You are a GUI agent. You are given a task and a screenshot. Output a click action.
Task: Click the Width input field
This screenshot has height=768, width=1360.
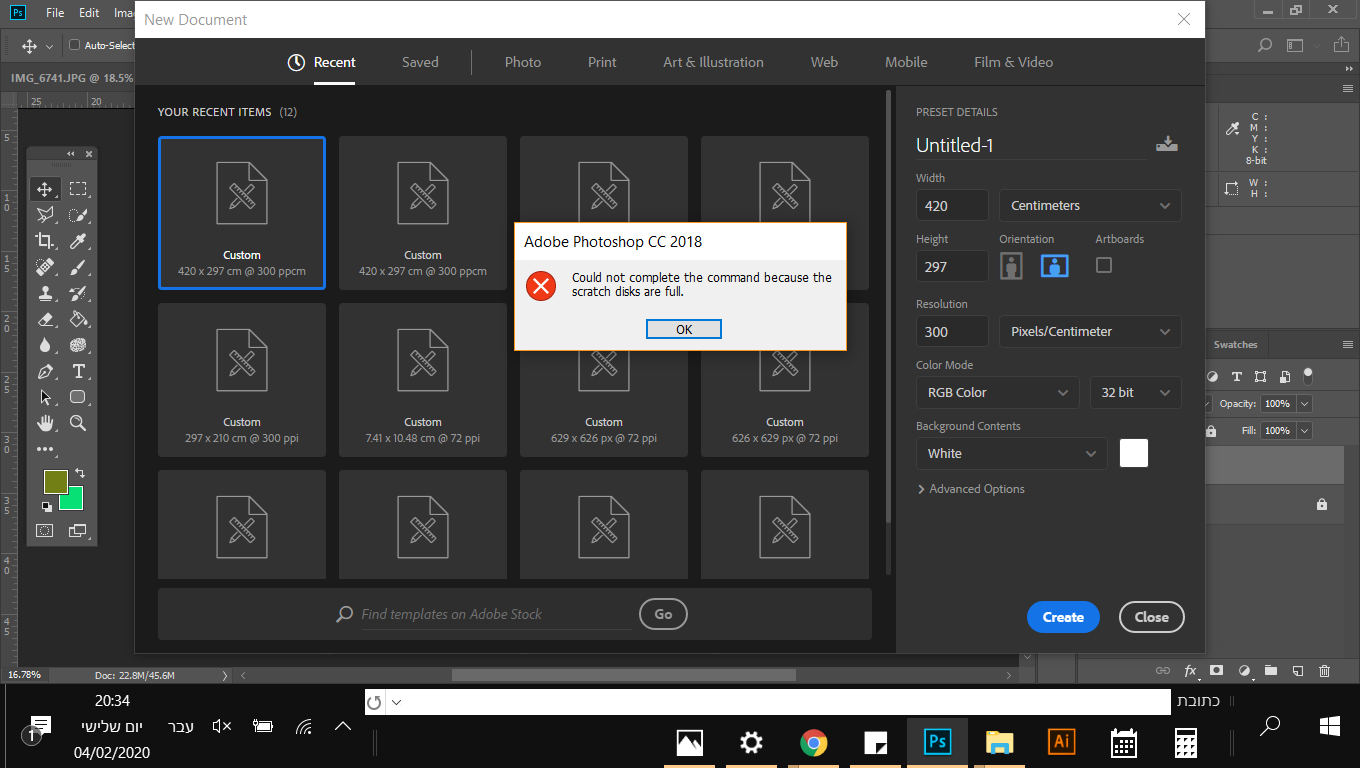click(952, 206)
